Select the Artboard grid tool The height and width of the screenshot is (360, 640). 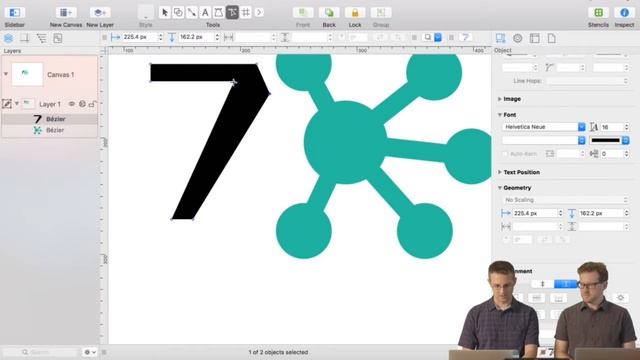coord(246,13)
